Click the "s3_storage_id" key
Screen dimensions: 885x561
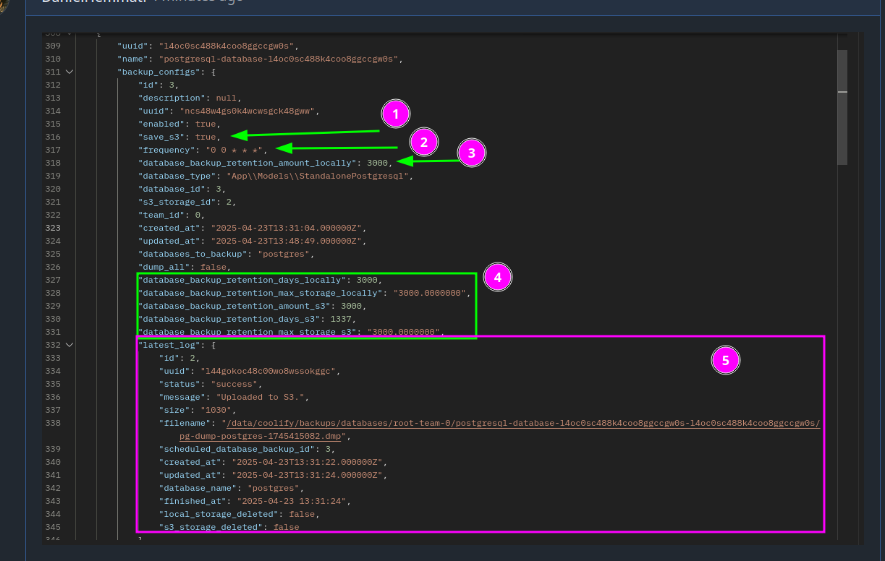(x=177, y=201)
